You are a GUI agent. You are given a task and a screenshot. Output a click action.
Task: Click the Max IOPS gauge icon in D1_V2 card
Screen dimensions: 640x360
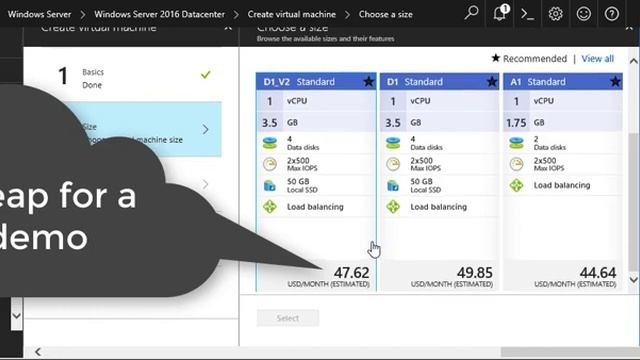coord(270,164)
